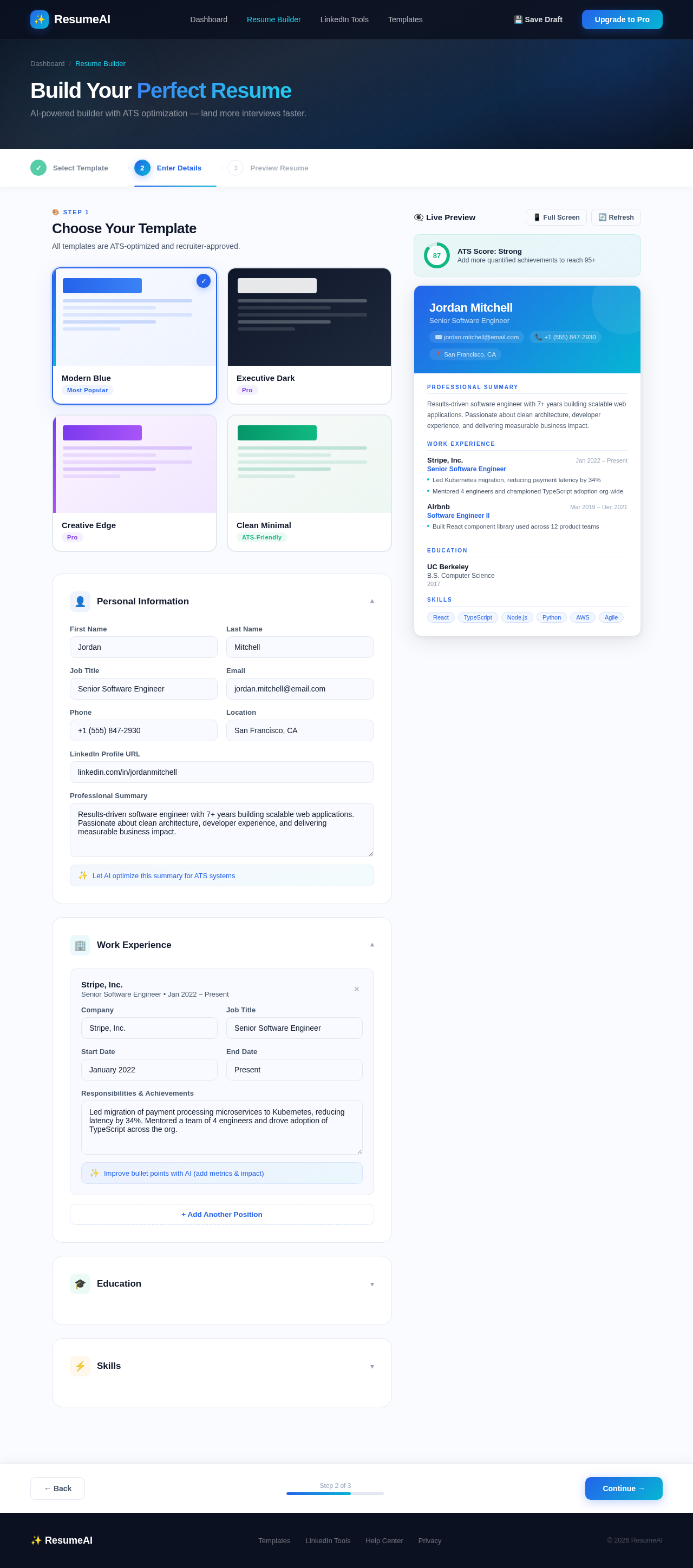Open Templates in the top navigation

tap(405, 19)
